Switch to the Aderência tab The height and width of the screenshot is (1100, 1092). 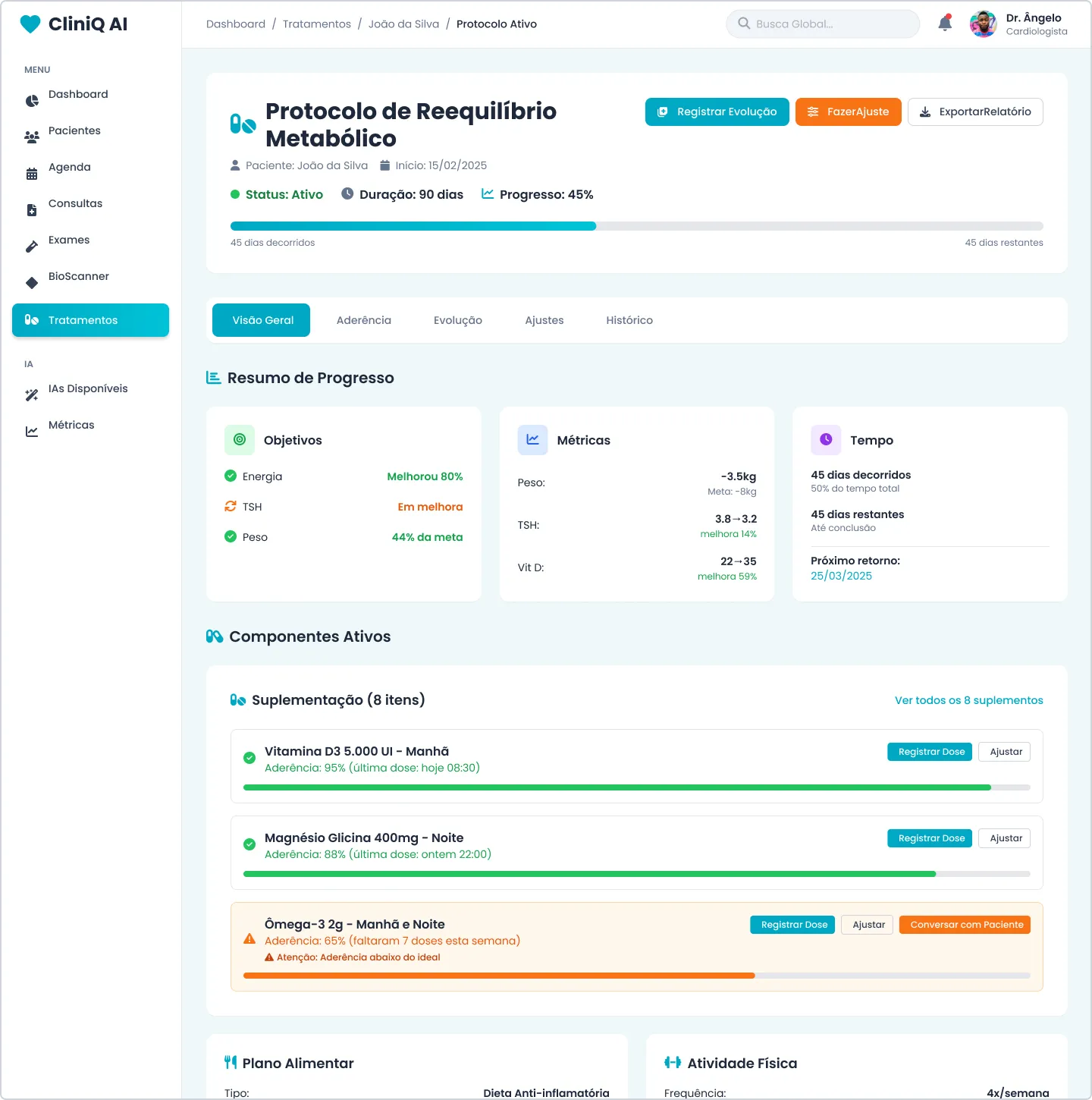click(364, 320)
